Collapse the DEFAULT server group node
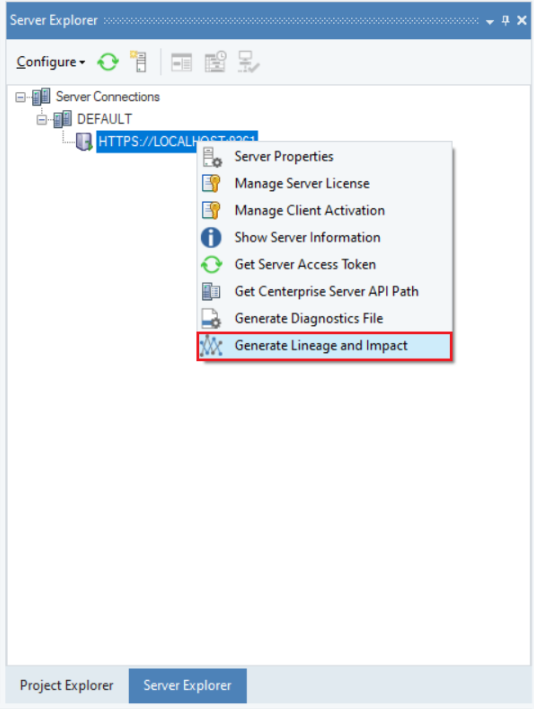Screen dimensions: 534x709 click(42, 119)
